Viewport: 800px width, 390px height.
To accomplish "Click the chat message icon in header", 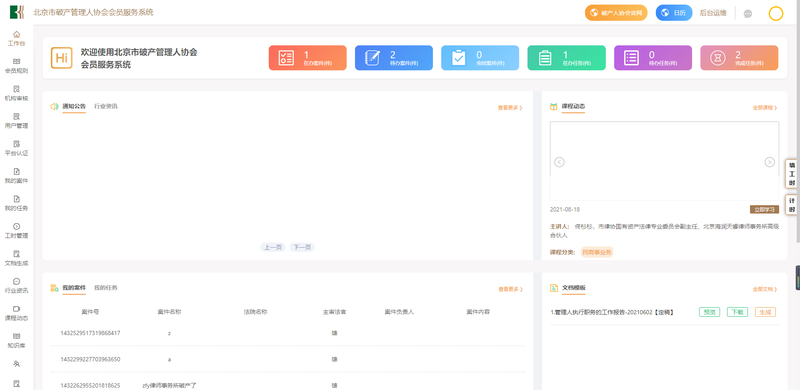I will 748,14.
